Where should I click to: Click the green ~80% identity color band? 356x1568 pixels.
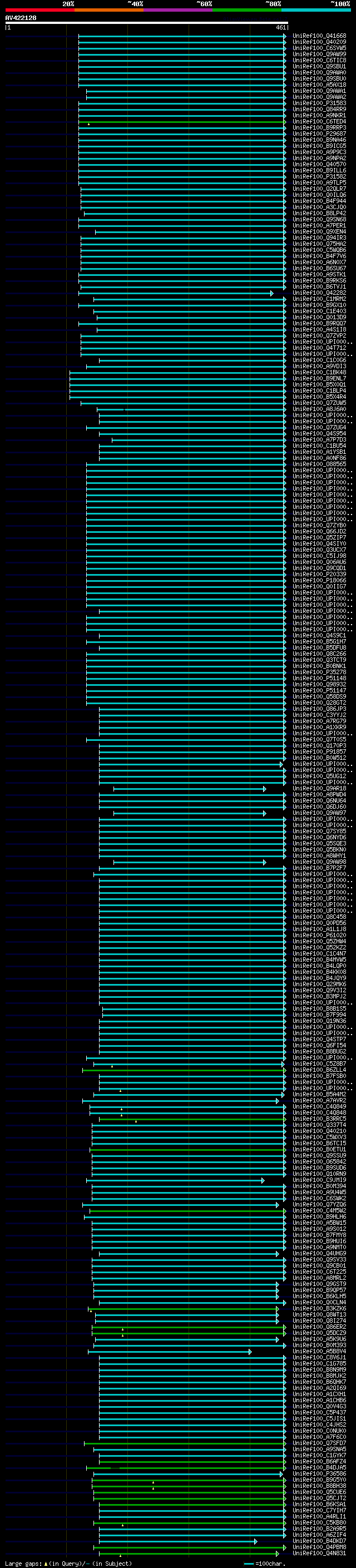pos(247,10)
